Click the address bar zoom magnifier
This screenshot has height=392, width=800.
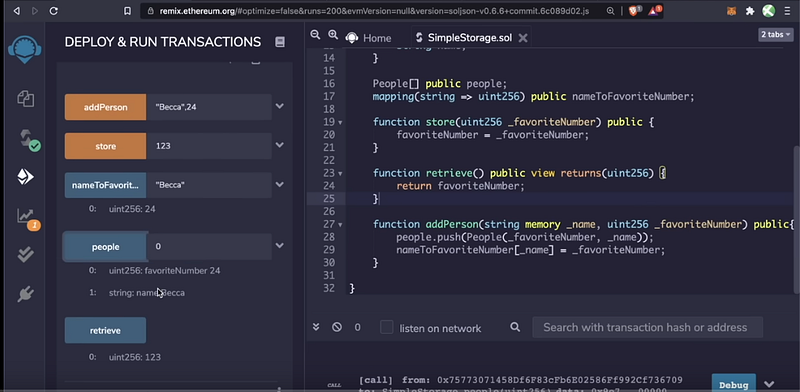coord(611,11)
